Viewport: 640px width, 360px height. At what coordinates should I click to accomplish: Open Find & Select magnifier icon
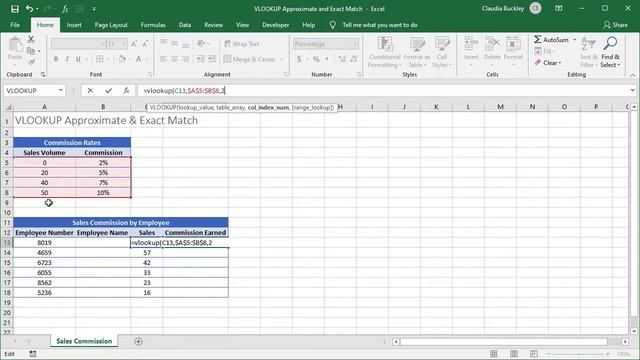click(610, 44)
